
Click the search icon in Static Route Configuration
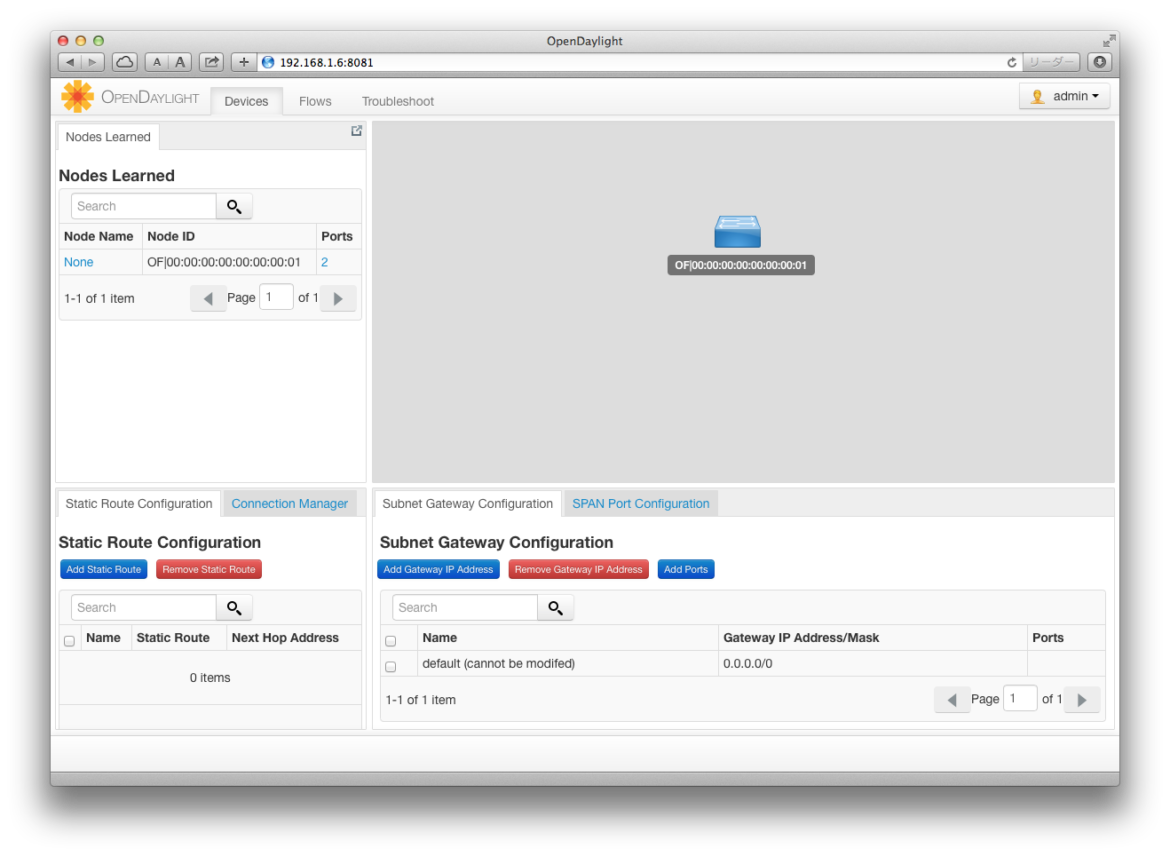(234, 607)
